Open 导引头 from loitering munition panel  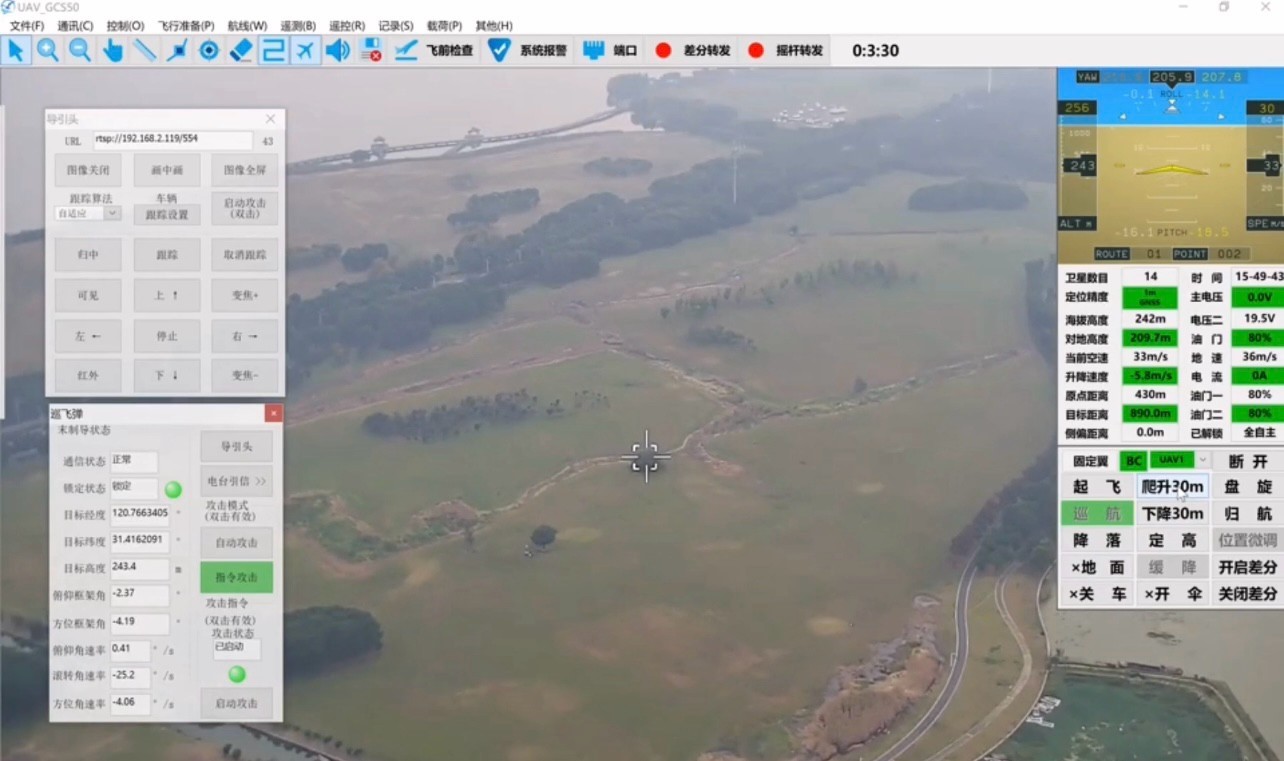[x=237, y=447]
